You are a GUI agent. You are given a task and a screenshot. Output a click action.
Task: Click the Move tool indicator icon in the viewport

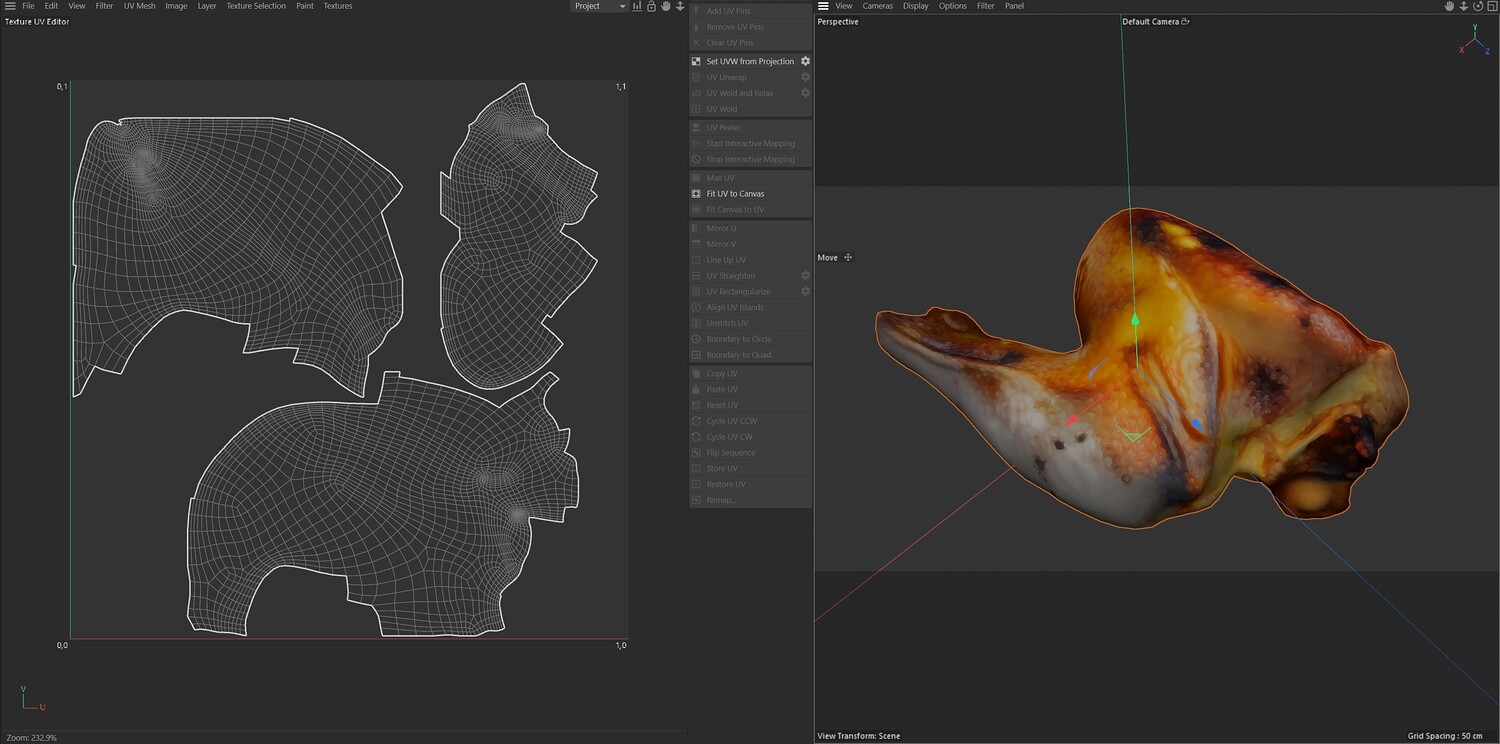pyautogui.click(x=848, y=257)
